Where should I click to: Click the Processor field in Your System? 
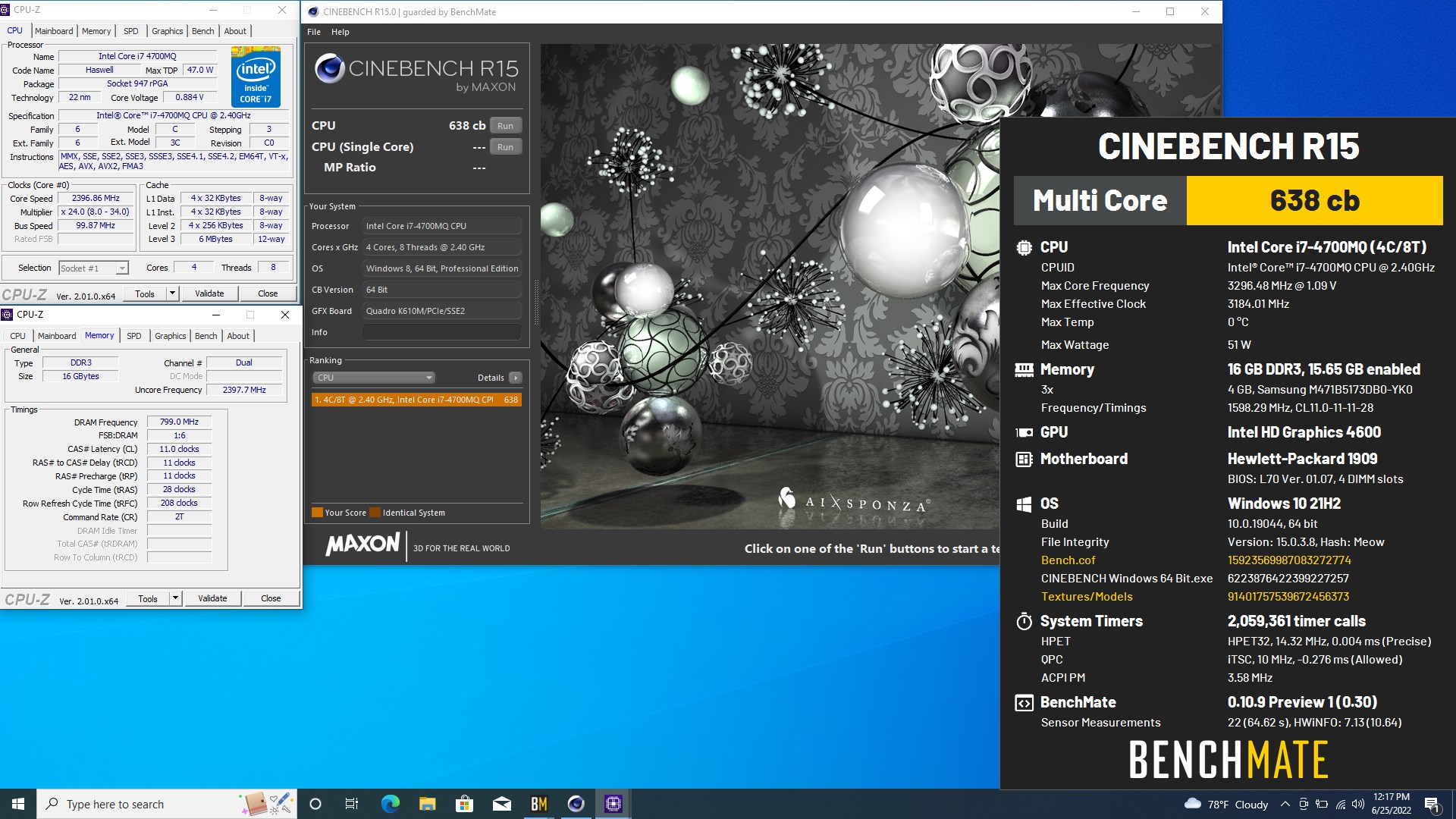[442, 226]
